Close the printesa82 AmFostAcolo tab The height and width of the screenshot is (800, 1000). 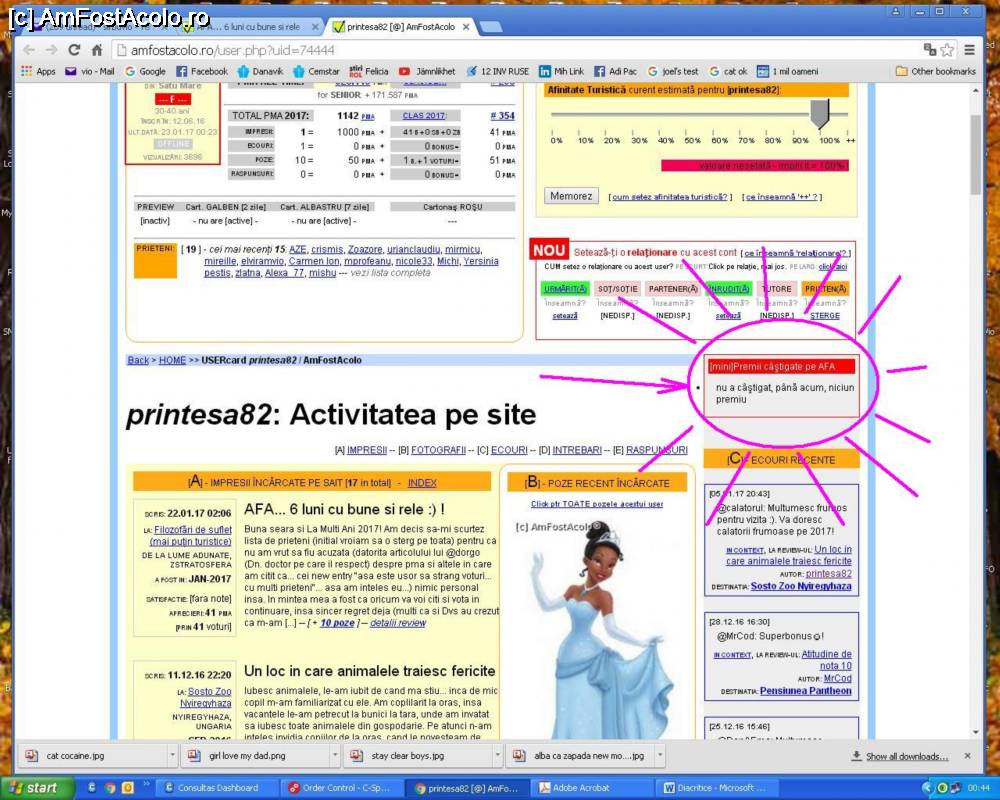tap(466, 27)
